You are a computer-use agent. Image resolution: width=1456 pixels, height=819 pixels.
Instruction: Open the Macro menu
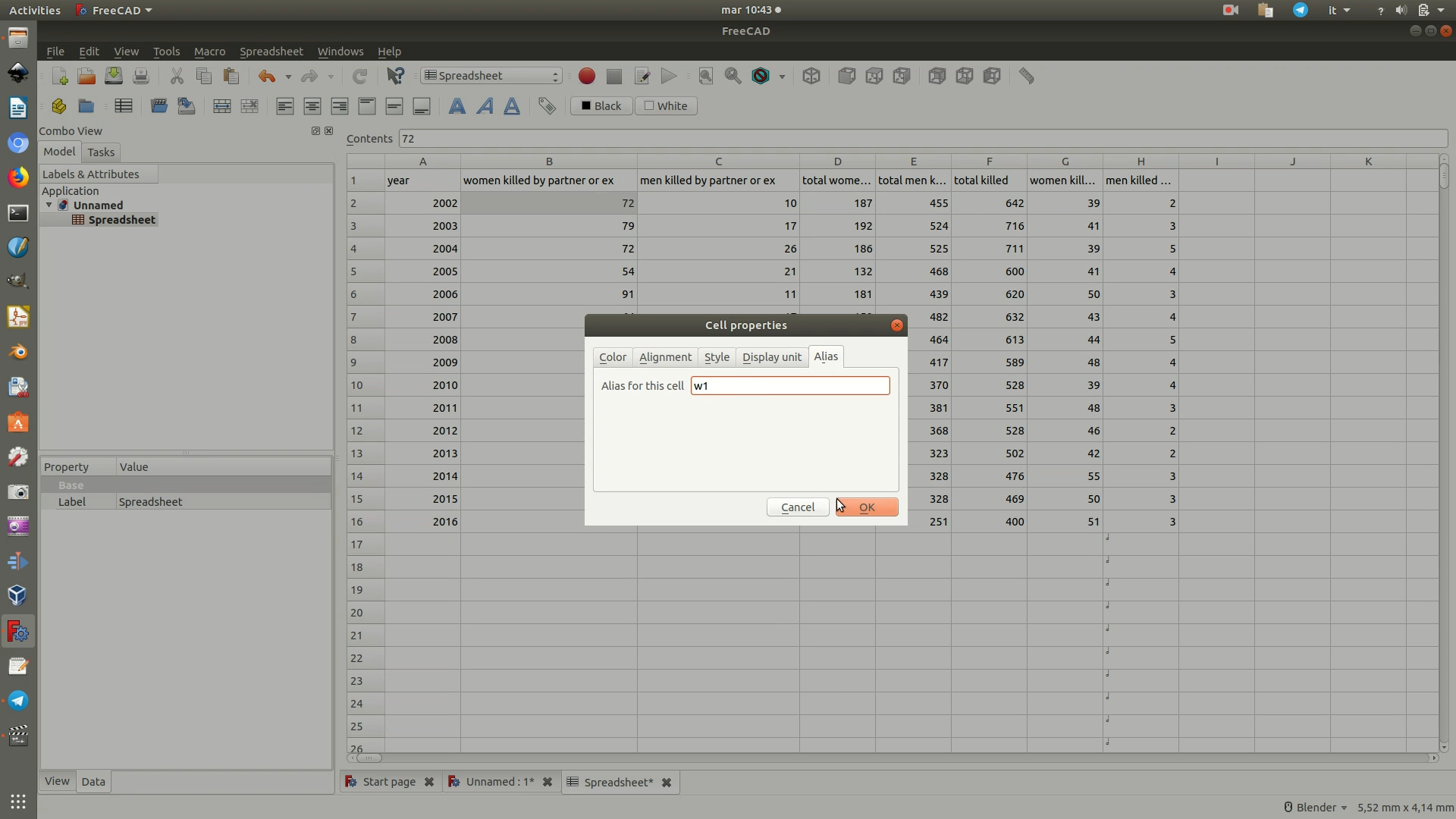[x=209, y=52]
